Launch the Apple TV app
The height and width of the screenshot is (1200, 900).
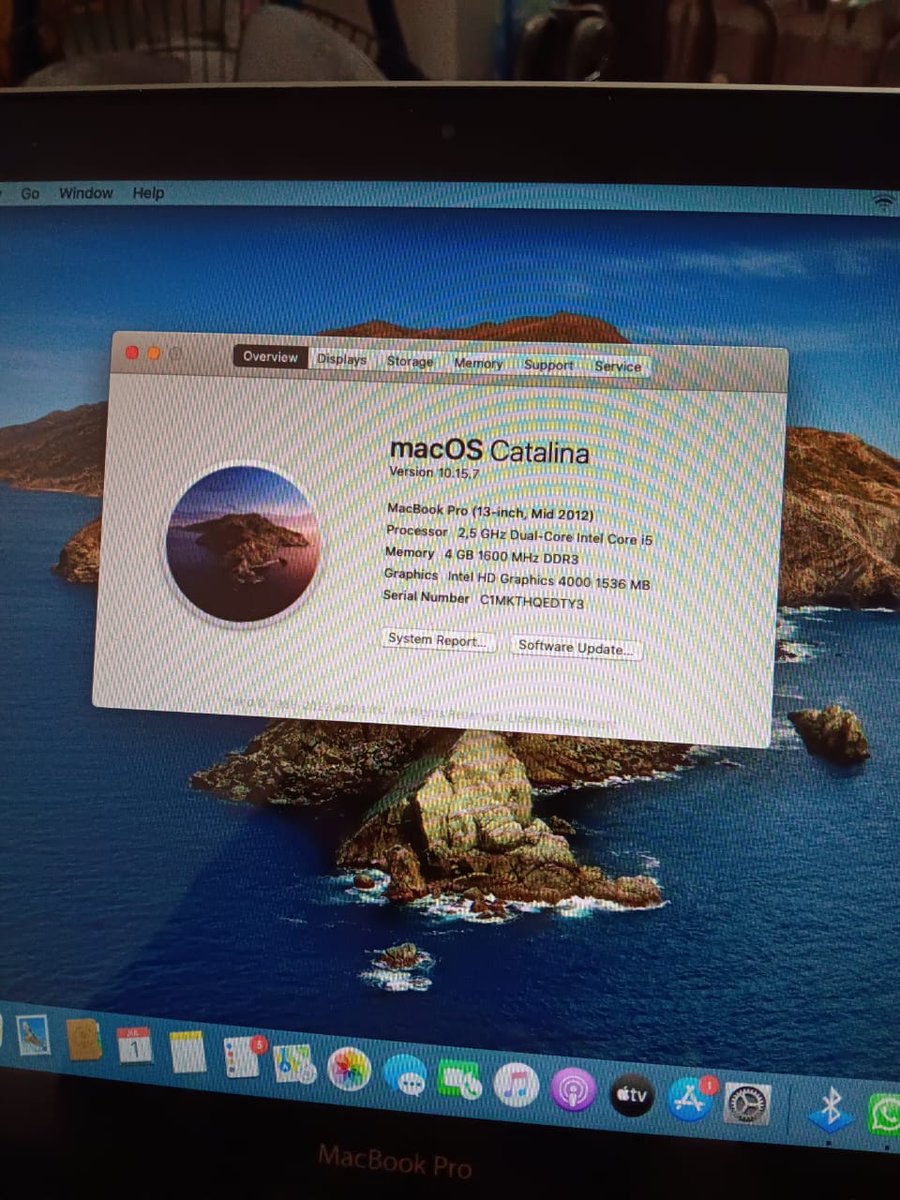click(632, 1097)
